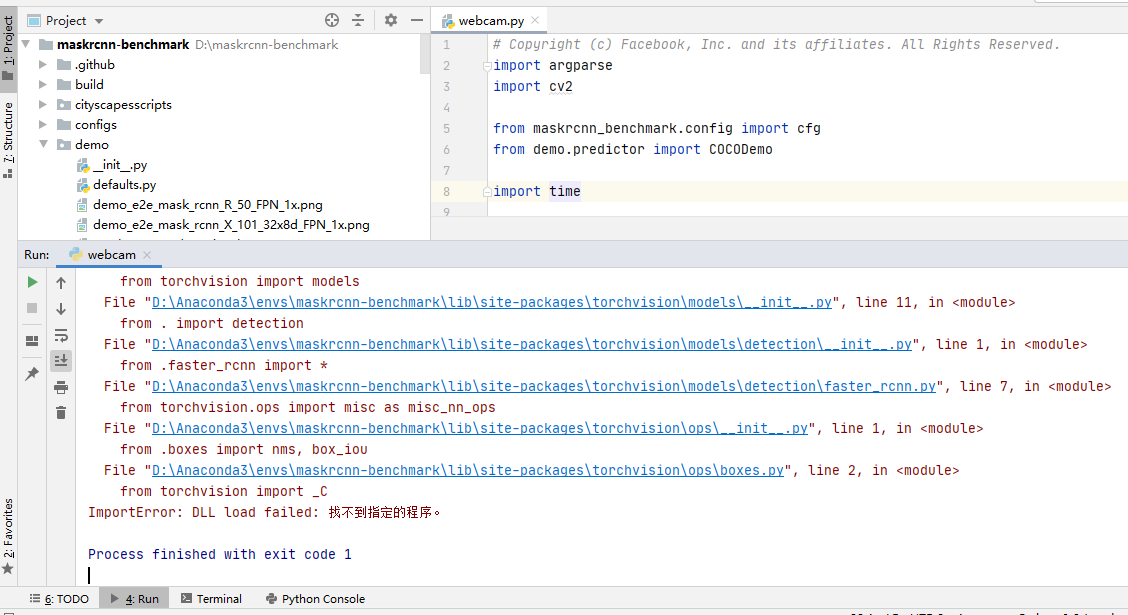Click the Restore Layout icon in Run panel

(32, 341)
